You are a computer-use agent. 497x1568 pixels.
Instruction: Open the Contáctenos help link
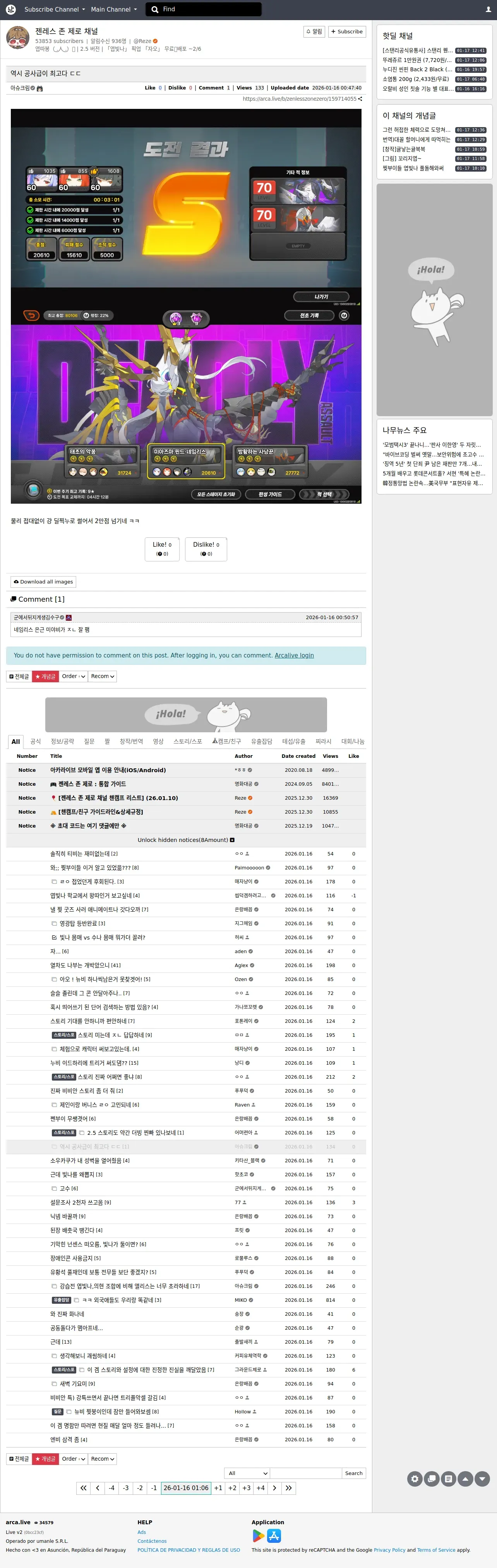tap(152, 1541)
